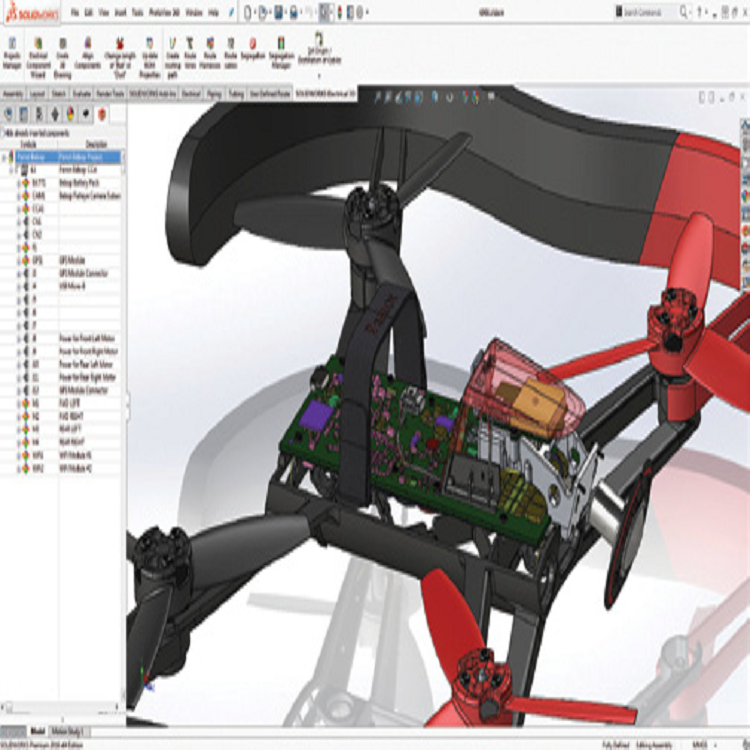Open the Model tab at bottom
This screenshot has height=750, width=750.
pyautogui.click(x=38, y=731)
